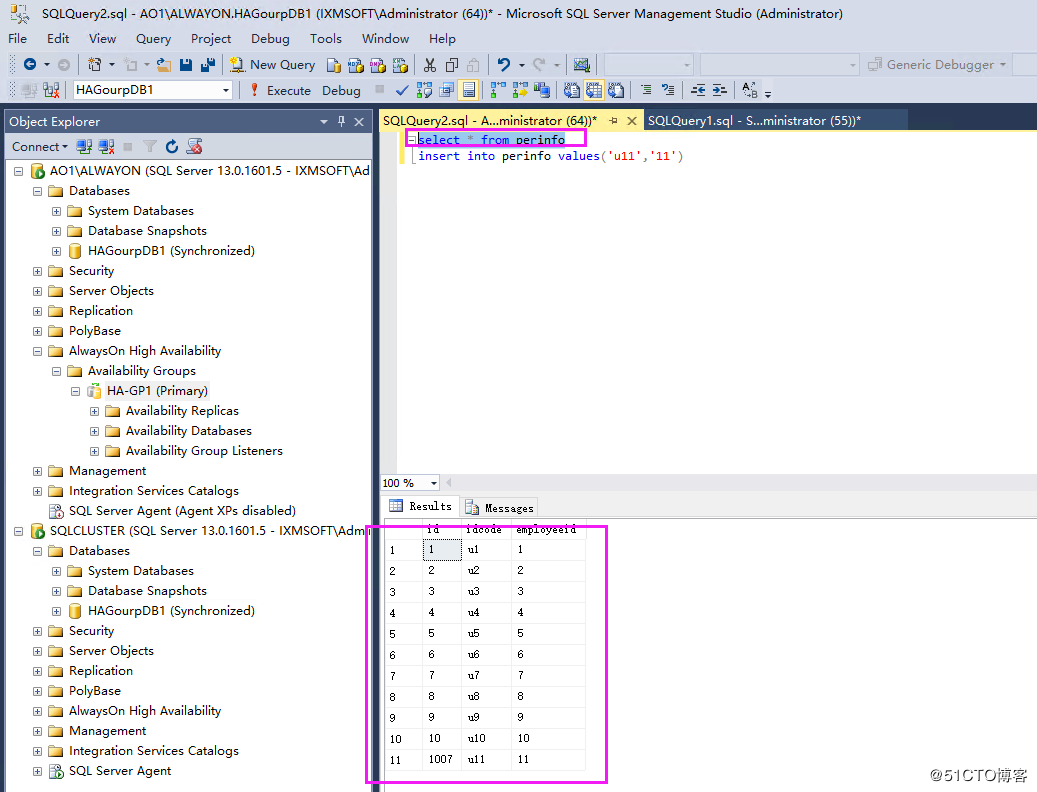Collapse the SQLCLUSTER server node
This screenshot has width=1037, height=792.
click(x=19, y=531)
